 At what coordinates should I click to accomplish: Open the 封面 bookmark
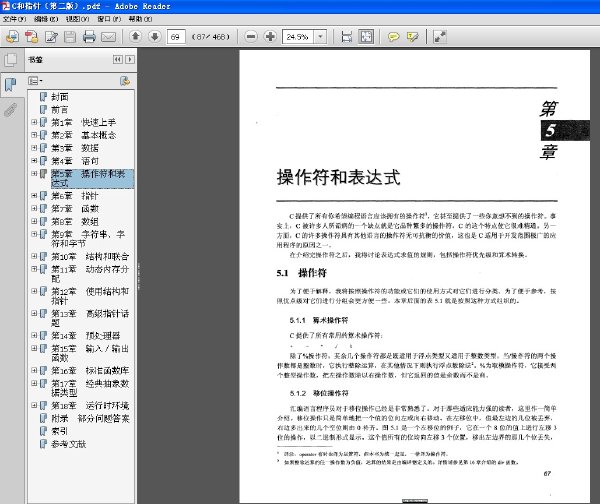pyautogui.click(x=60, y=97)
